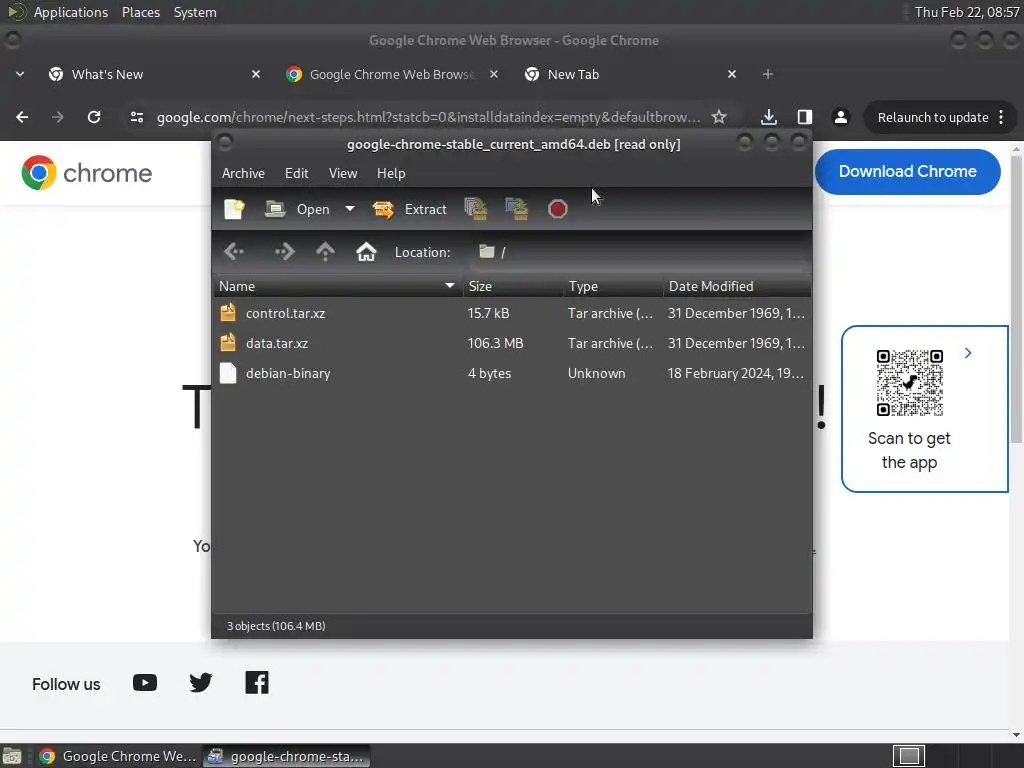Select the debian-binary file row

coord(512,373)
